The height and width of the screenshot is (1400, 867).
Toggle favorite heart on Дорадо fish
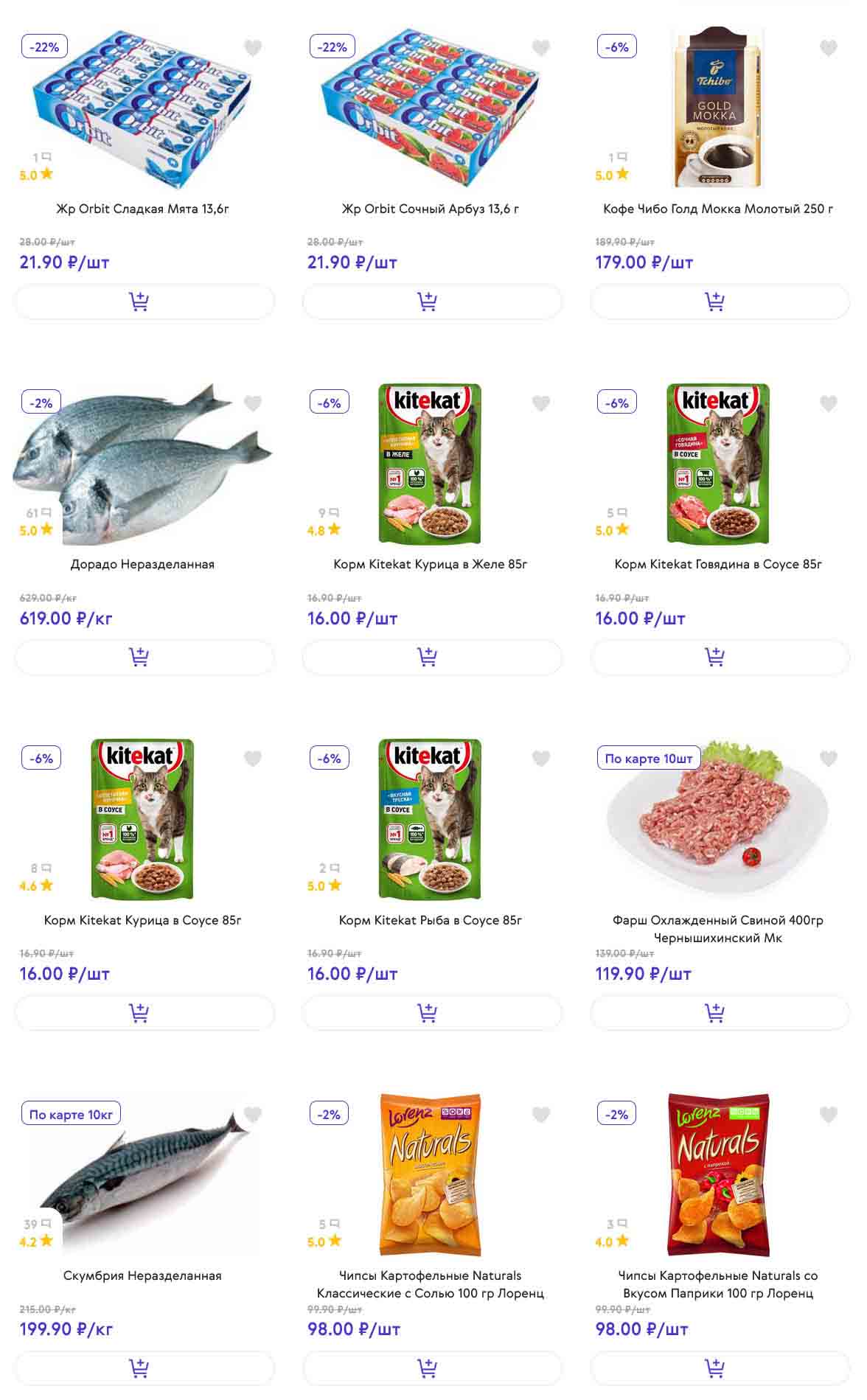253,403
